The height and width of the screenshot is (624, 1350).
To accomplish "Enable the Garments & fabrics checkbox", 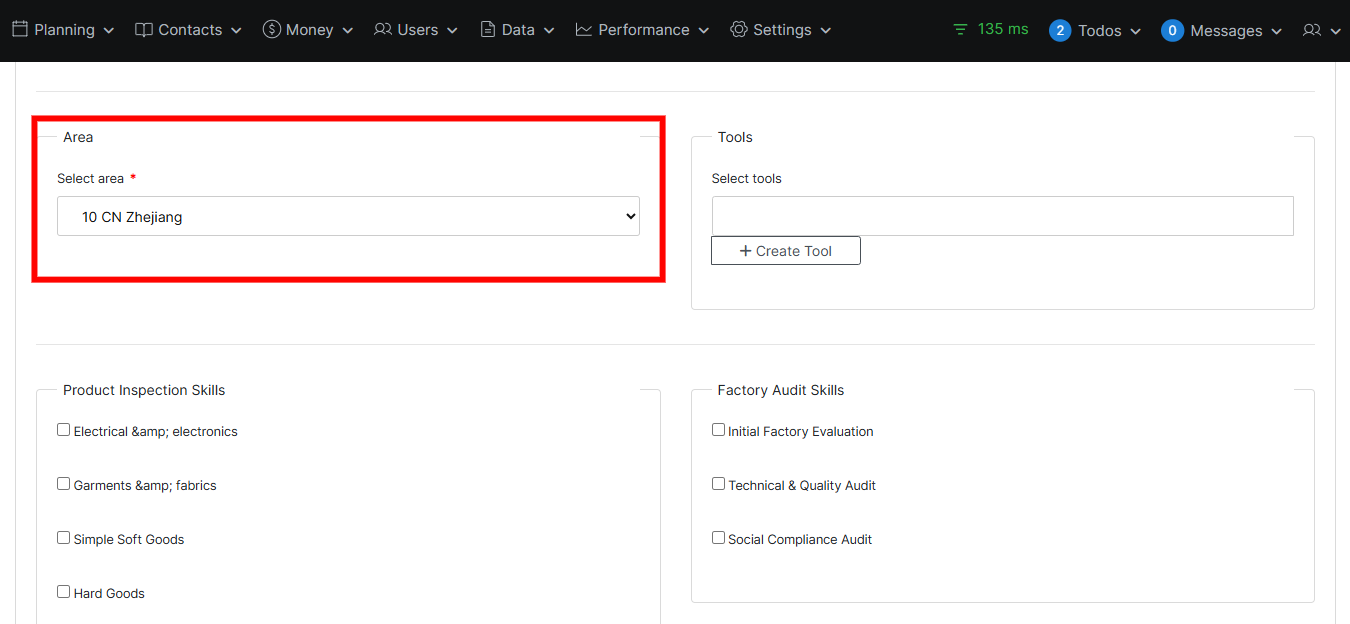I will [64, 484].
